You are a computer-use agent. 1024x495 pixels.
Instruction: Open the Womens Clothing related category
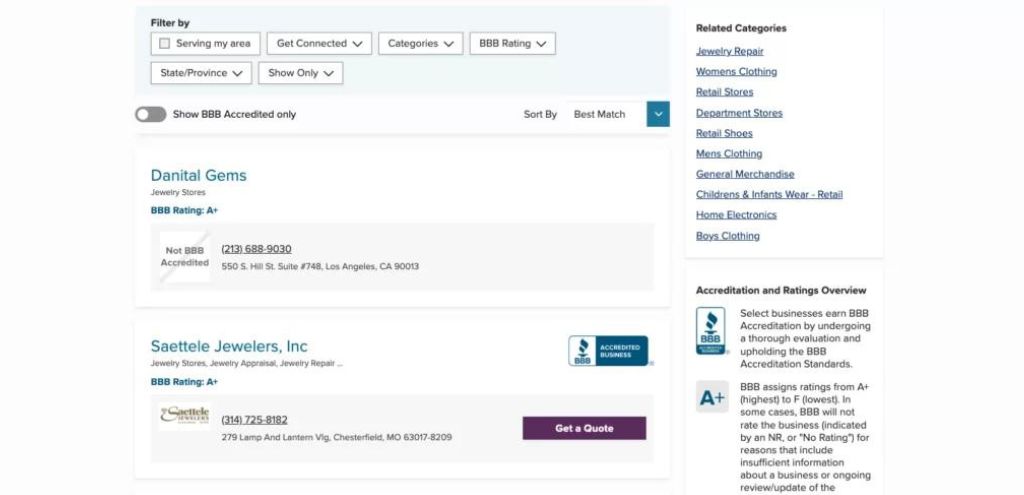pyautogui.click(x=737, y=72)
